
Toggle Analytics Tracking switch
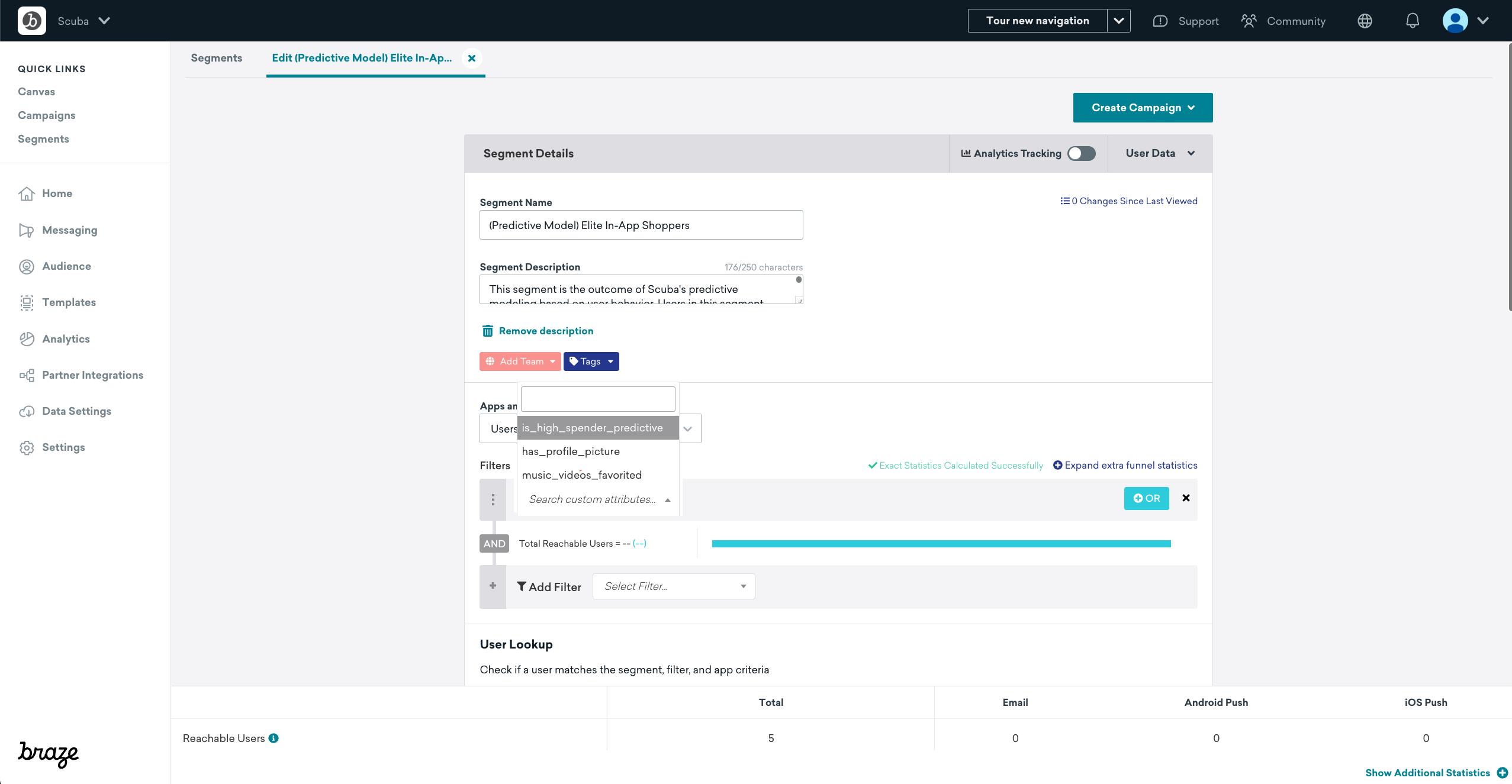[x=1081, y=153]
